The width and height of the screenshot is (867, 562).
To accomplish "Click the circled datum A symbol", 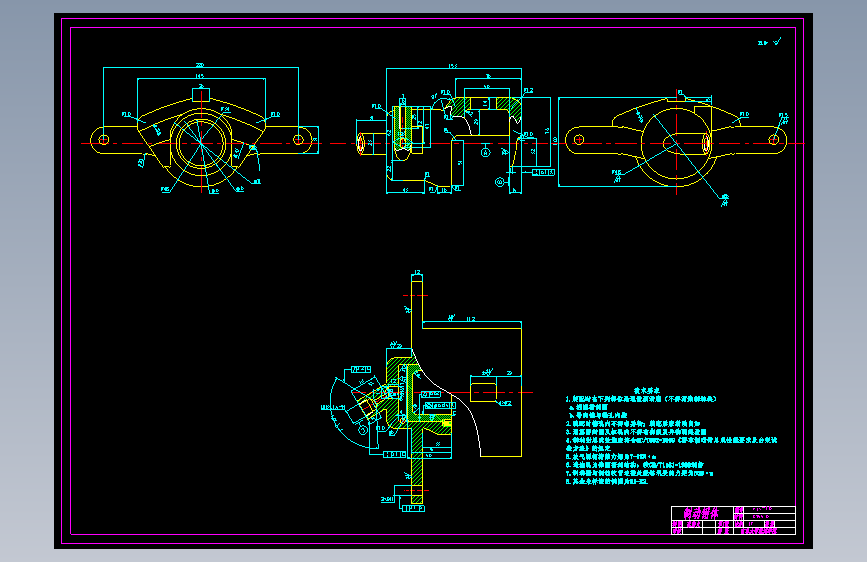I will click(485, 152).
